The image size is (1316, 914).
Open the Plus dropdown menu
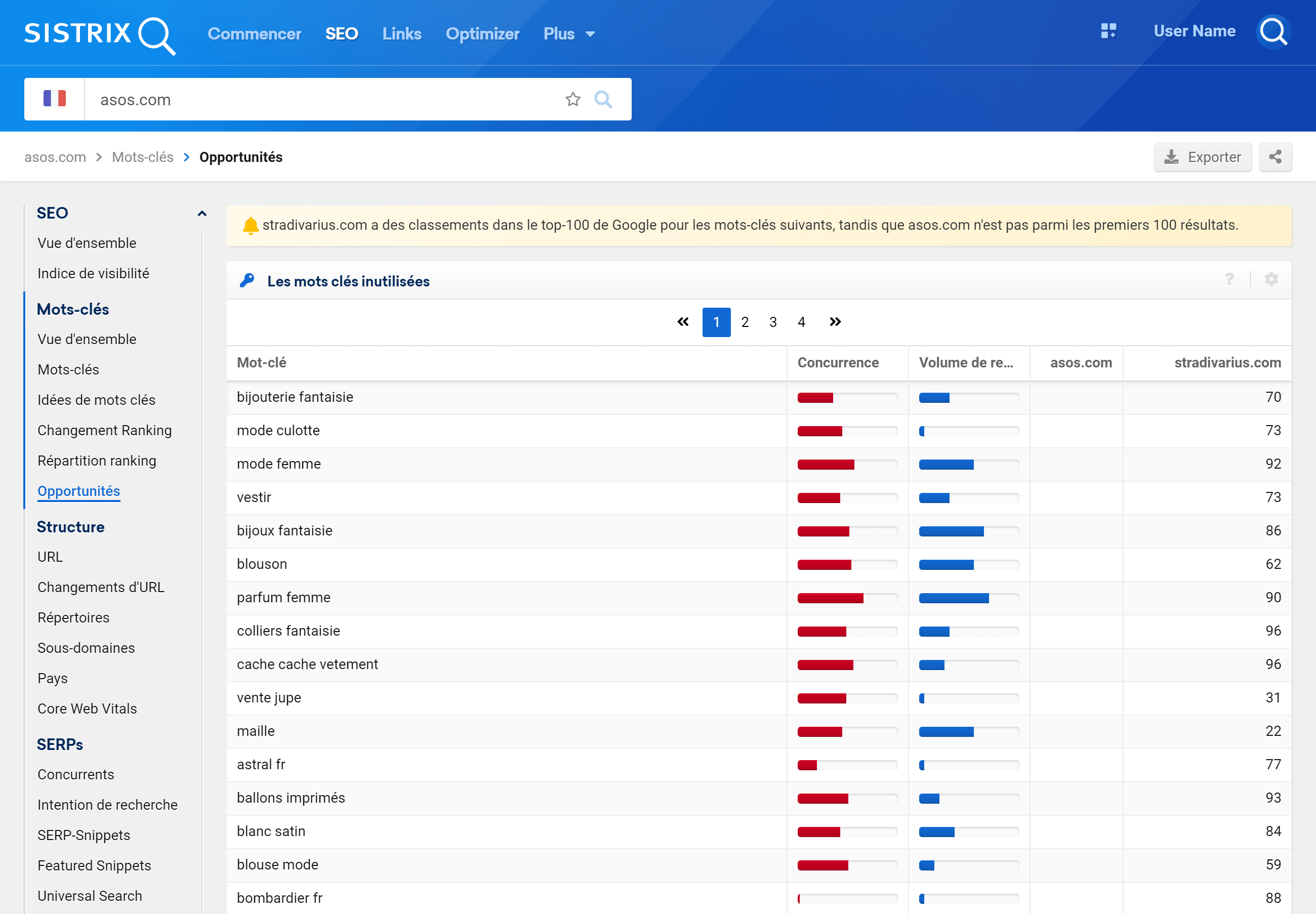tap(569, 34)
